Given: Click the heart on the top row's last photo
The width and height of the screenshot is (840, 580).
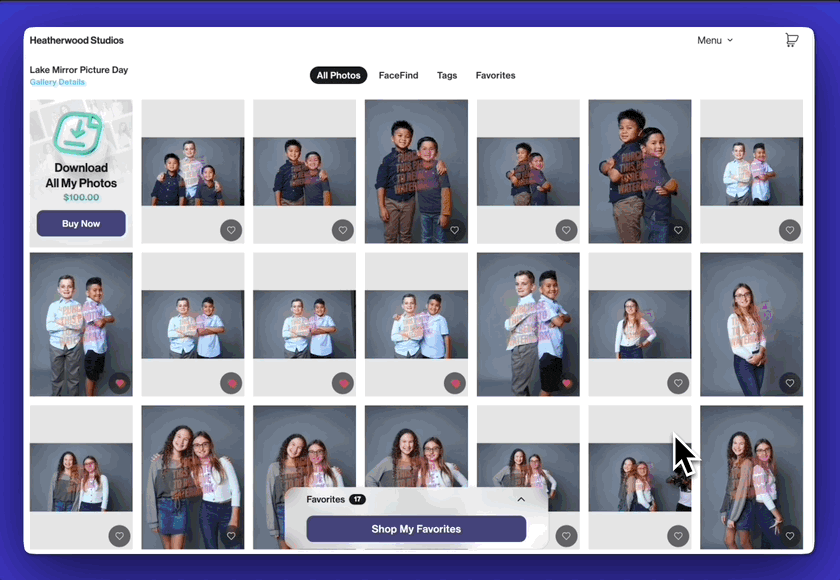Looking at the screenshot, I should (789, 231).
